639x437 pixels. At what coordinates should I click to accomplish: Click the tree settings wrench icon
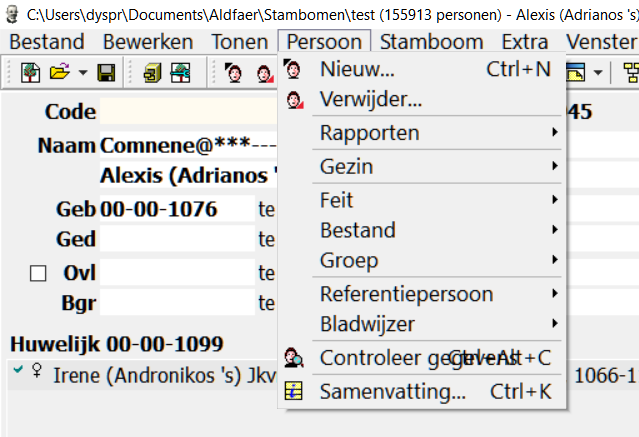coord(181,72)
